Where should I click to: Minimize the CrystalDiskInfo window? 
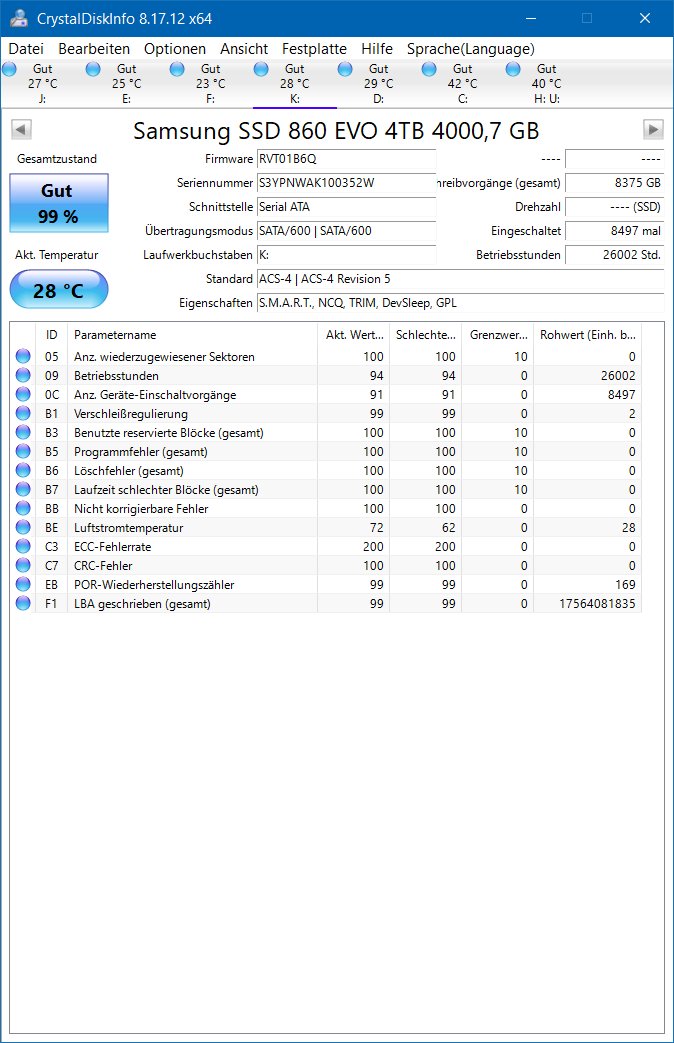[x=531, y=19]
